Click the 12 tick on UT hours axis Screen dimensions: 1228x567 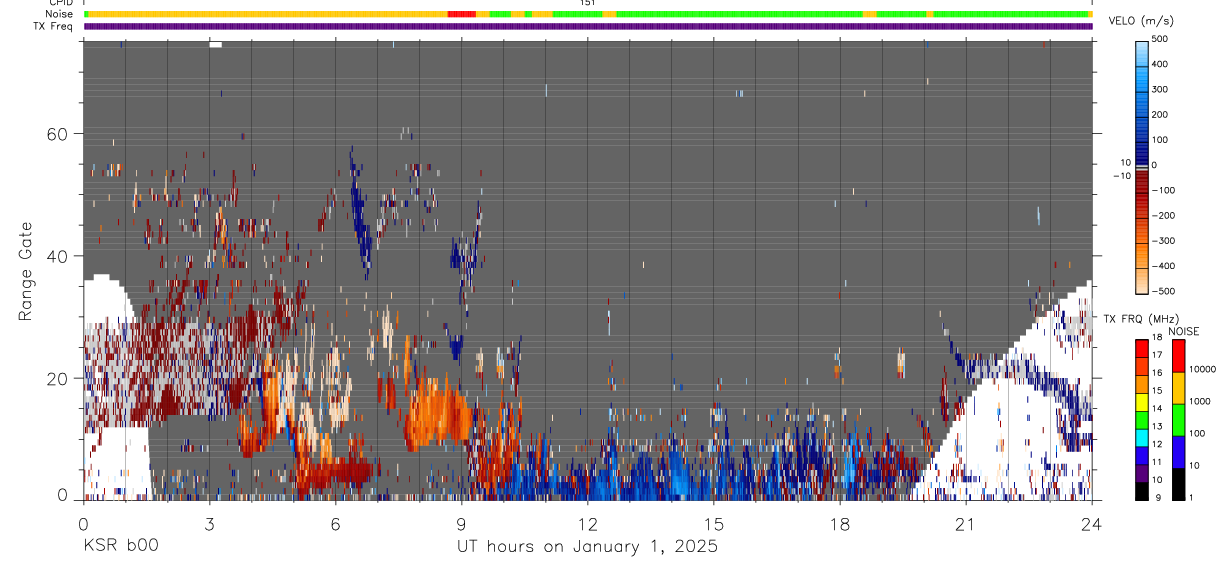(588, 523)
